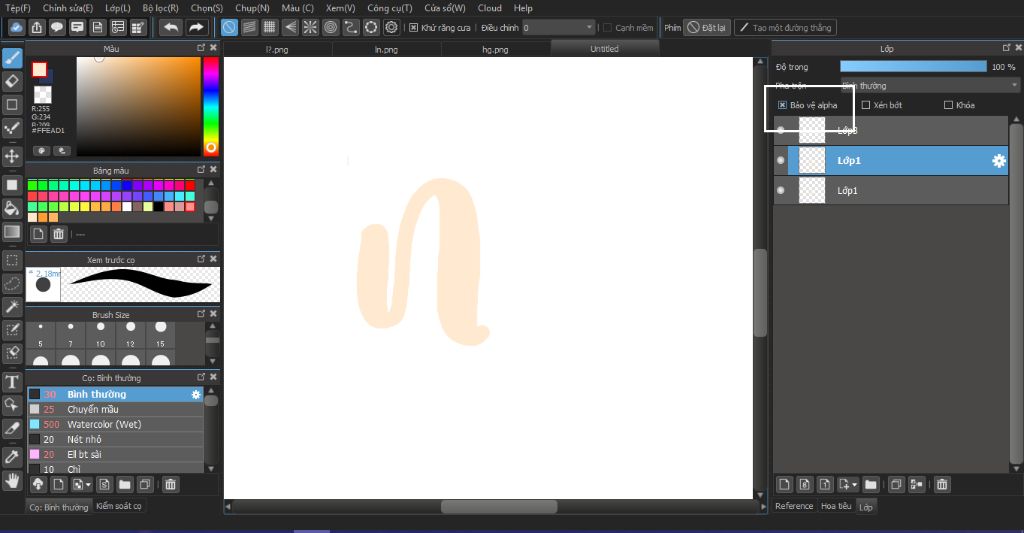Click the Đặt lại button

tap(706, 27)
